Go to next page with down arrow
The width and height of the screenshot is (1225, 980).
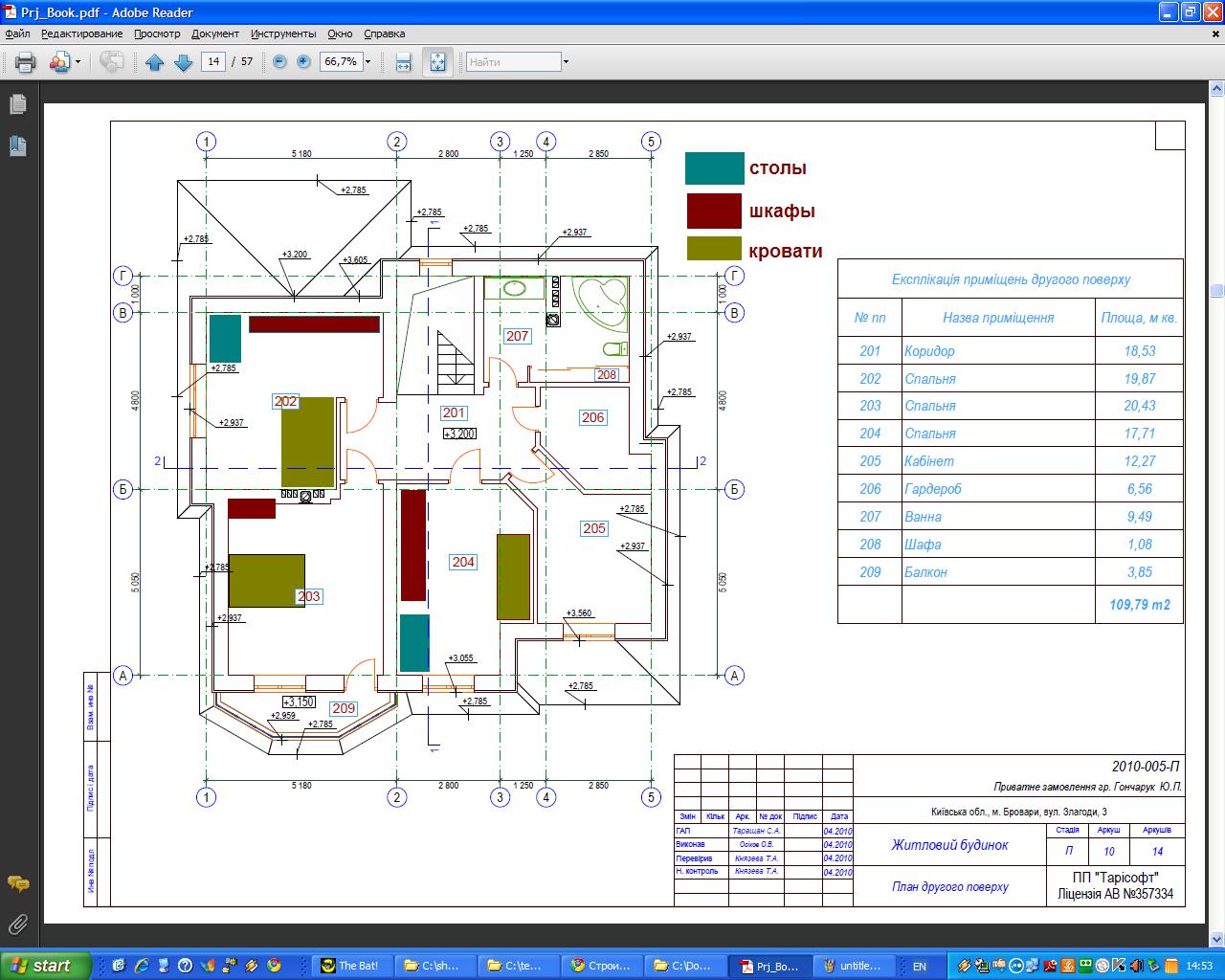(x=184, y=62)
